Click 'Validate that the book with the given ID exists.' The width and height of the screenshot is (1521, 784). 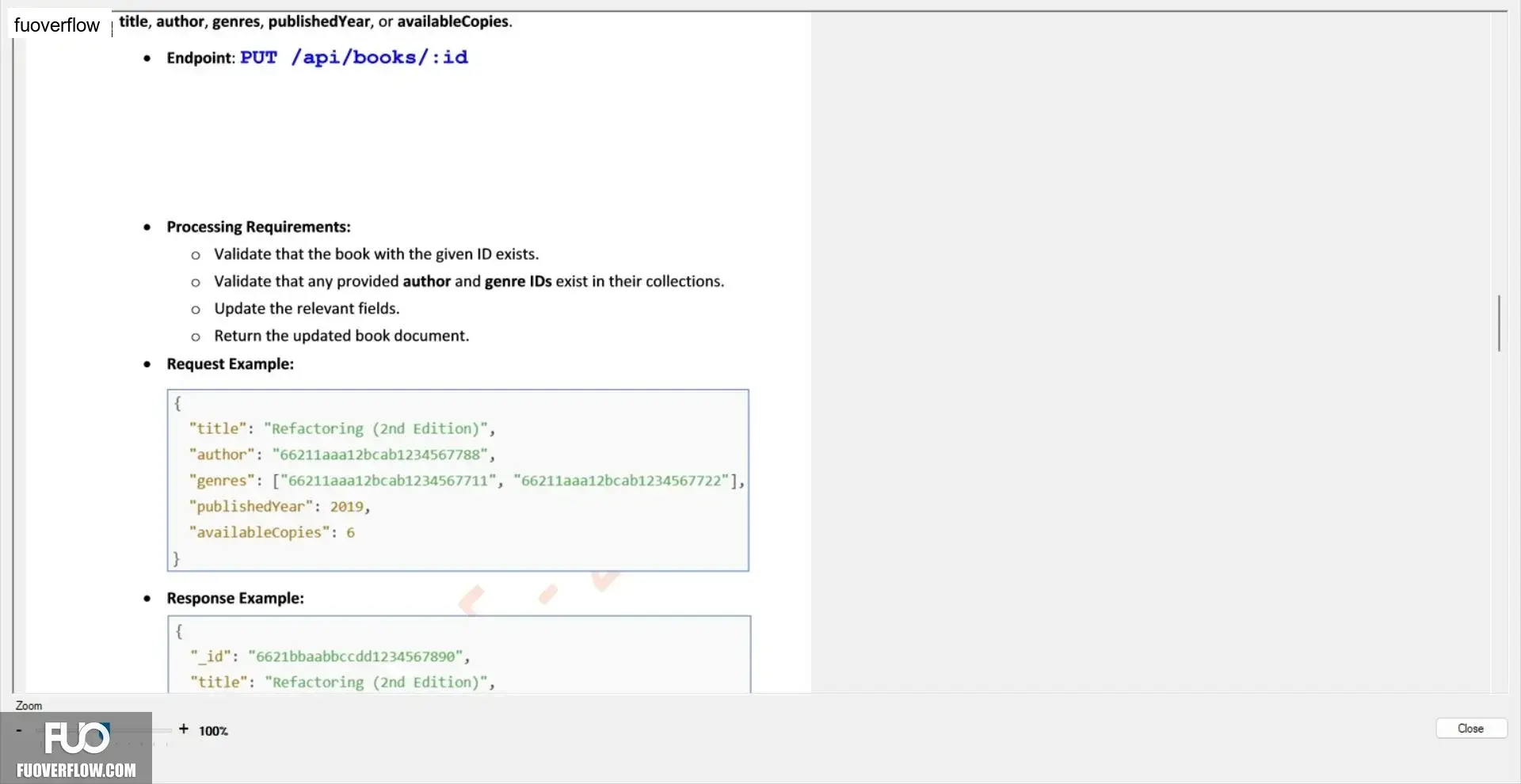[x=376, y=254]
